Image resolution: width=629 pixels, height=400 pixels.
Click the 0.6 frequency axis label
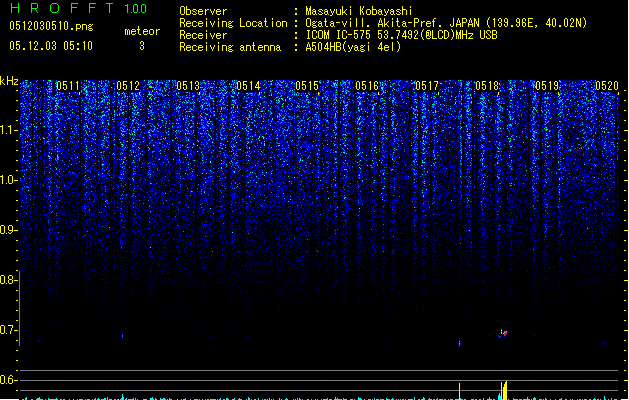click(x=8, y=380)
